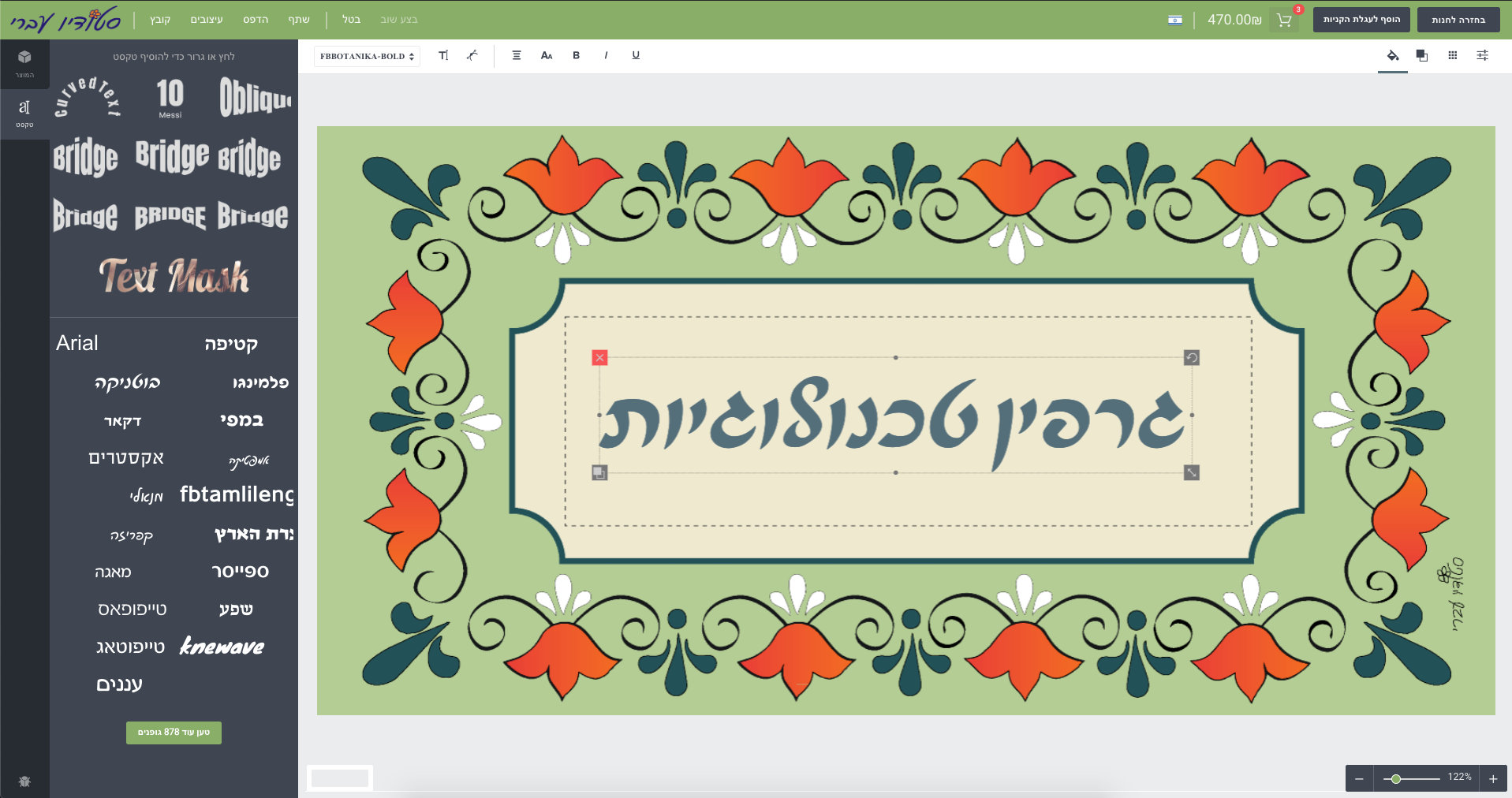Screen dimensions: 1512x798
Task: Select the דקאר font
Action: pos(122,421)
